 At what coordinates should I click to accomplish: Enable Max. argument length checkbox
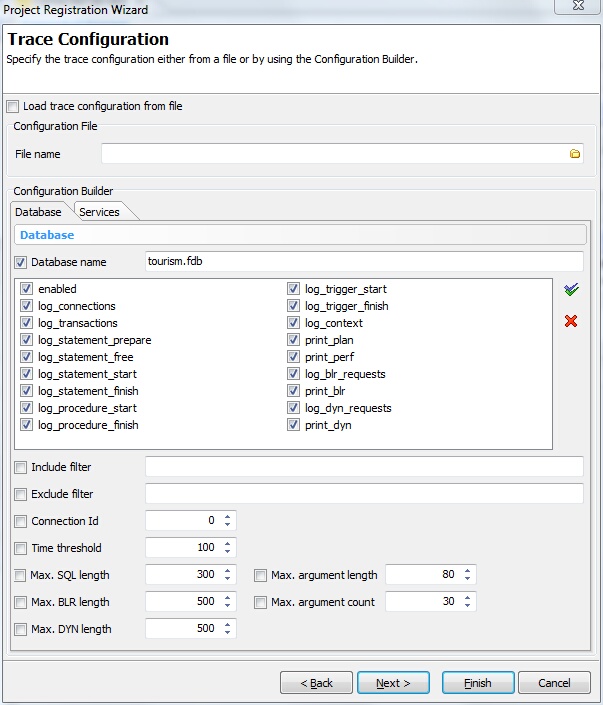(260, 576)
